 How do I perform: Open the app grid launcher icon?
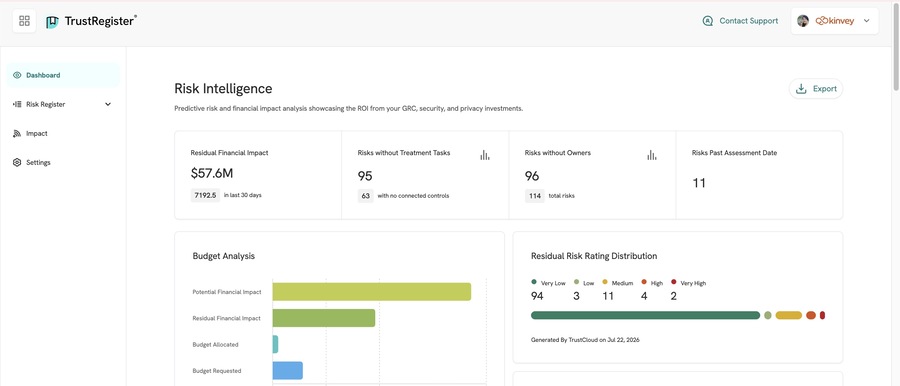point(24,21)
